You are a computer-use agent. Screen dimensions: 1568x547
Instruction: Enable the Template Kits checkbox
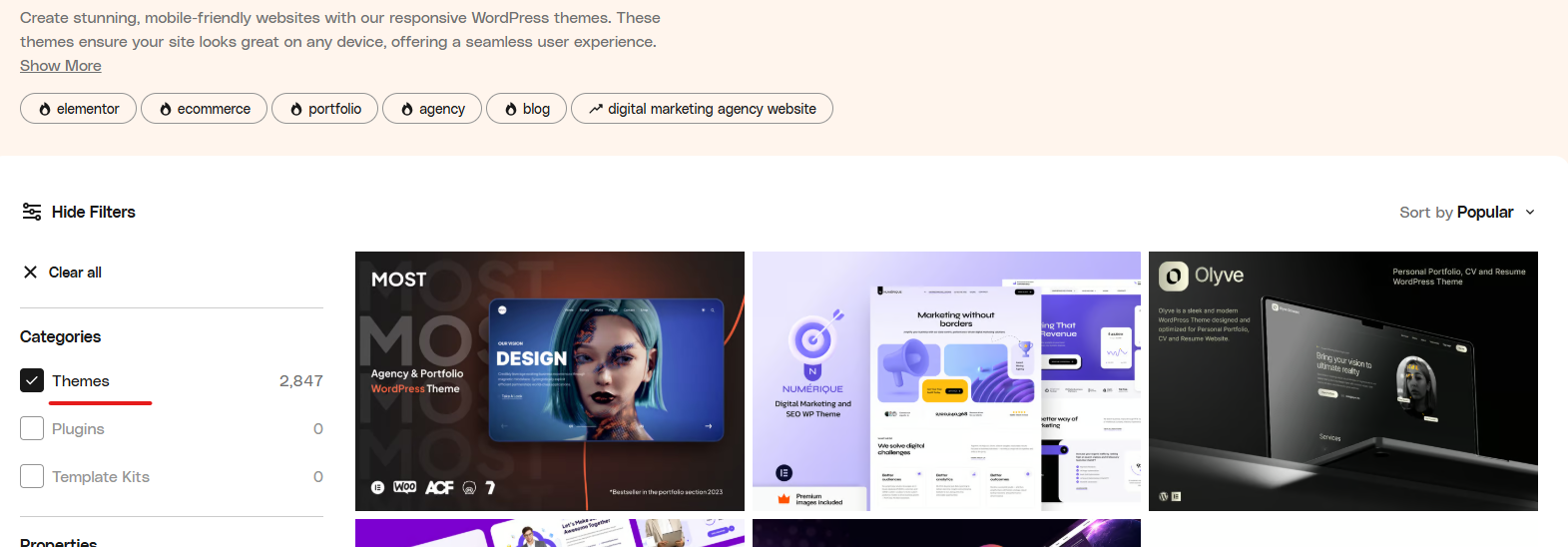click(x=32, y=476)
